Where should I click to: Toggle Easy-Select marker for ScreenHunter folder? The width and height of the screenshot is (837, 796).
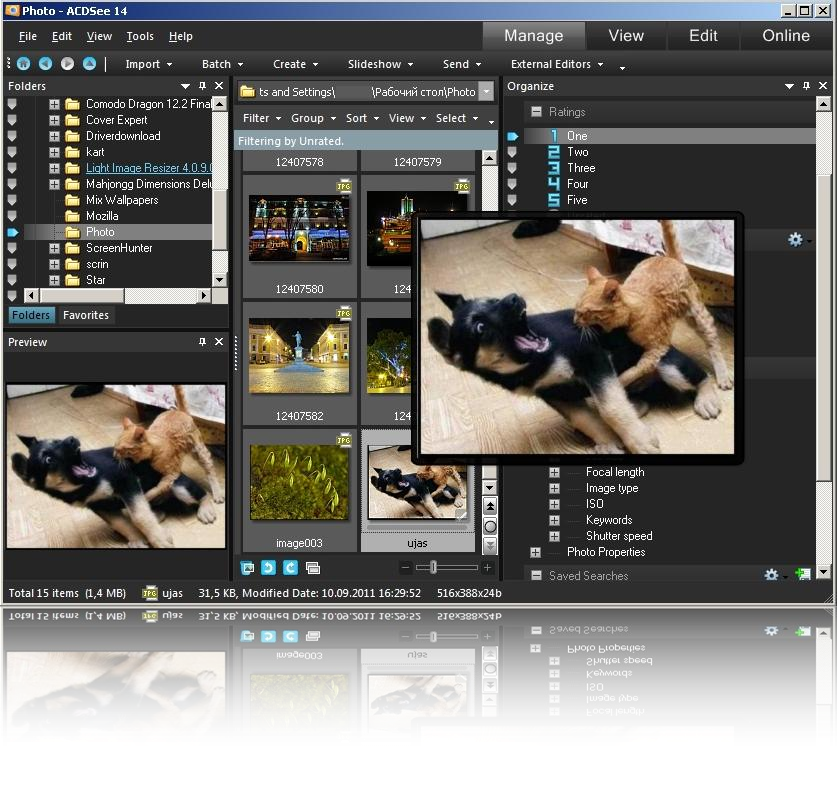click(12, 248)
